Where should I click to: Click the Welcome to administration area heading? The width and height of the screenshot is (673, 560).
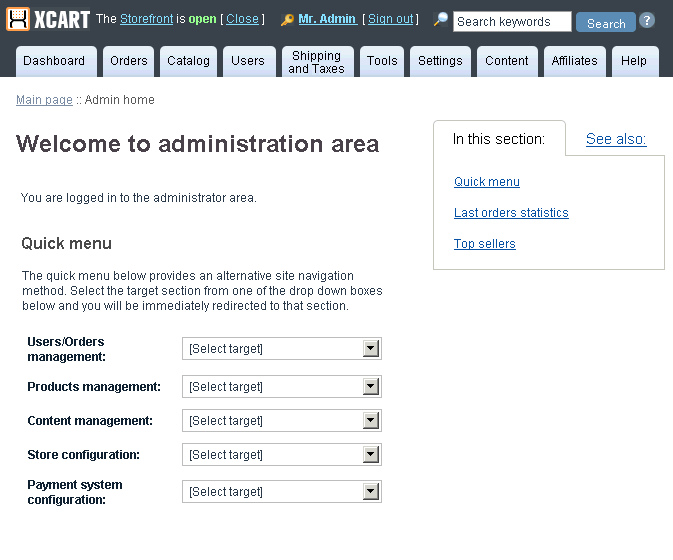click(x=197, y=144)
